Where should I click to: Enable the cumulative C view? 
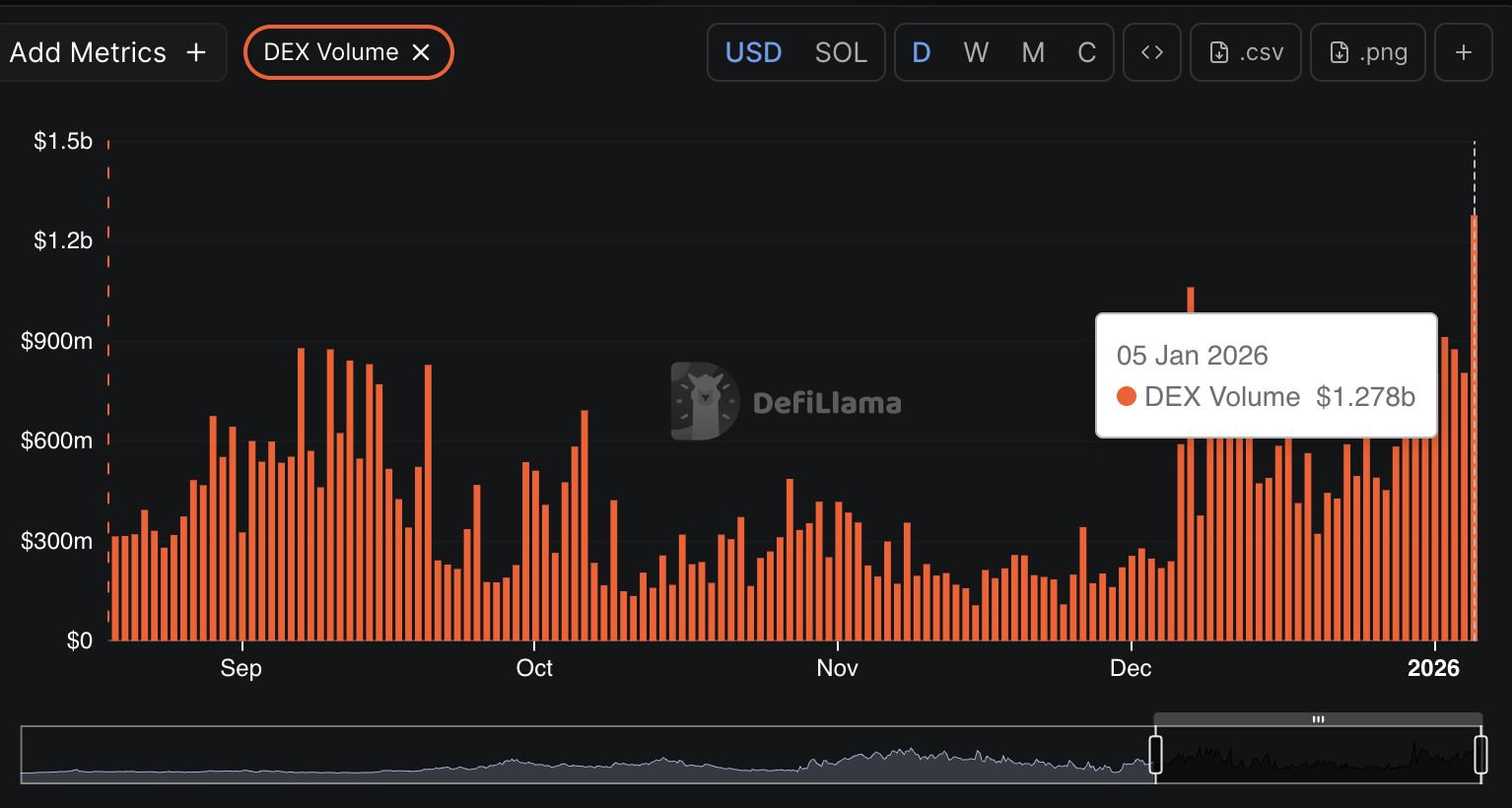pos(1086,52)
